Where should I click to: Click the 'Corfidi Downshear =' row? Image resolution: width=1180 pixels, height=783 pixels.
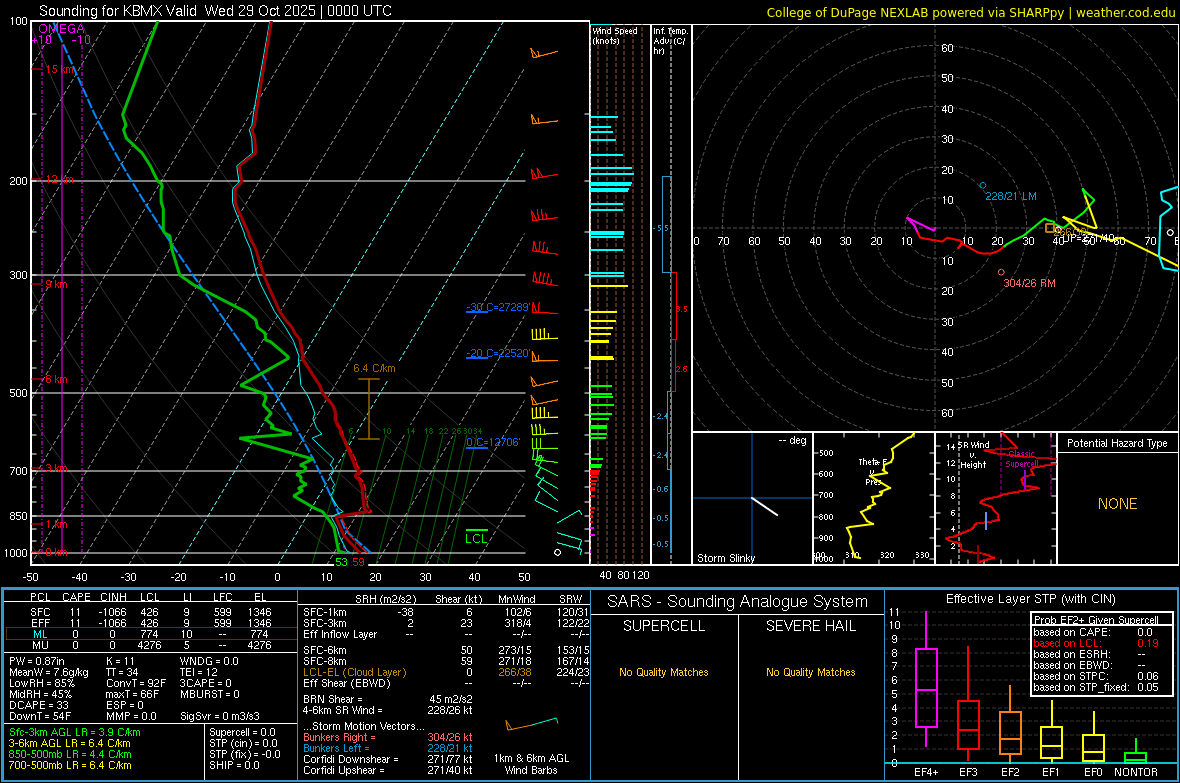coord(388,759)
